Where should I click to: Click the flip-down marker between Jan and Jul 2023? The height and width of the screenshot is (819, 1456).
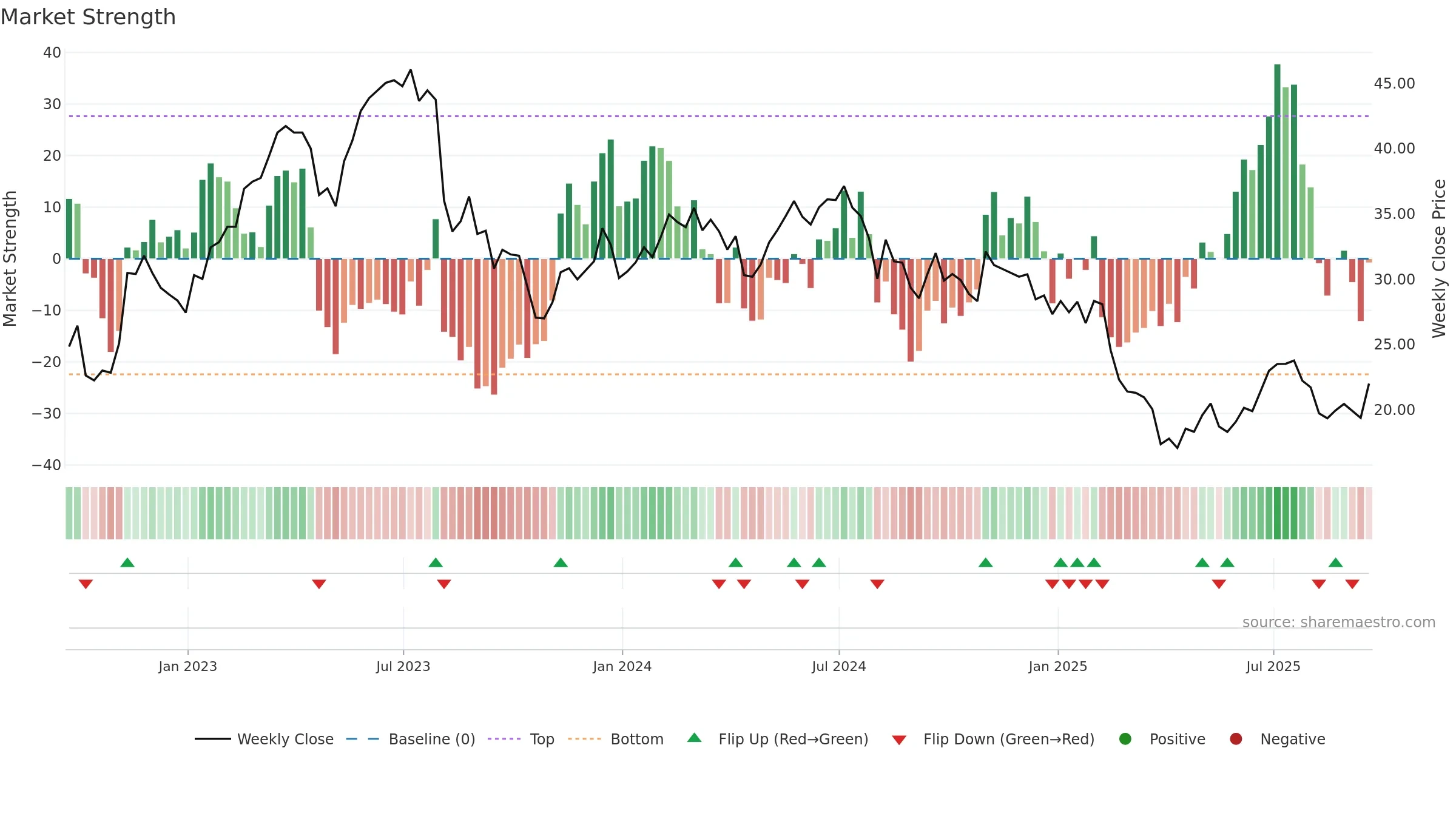pos(319,584)
